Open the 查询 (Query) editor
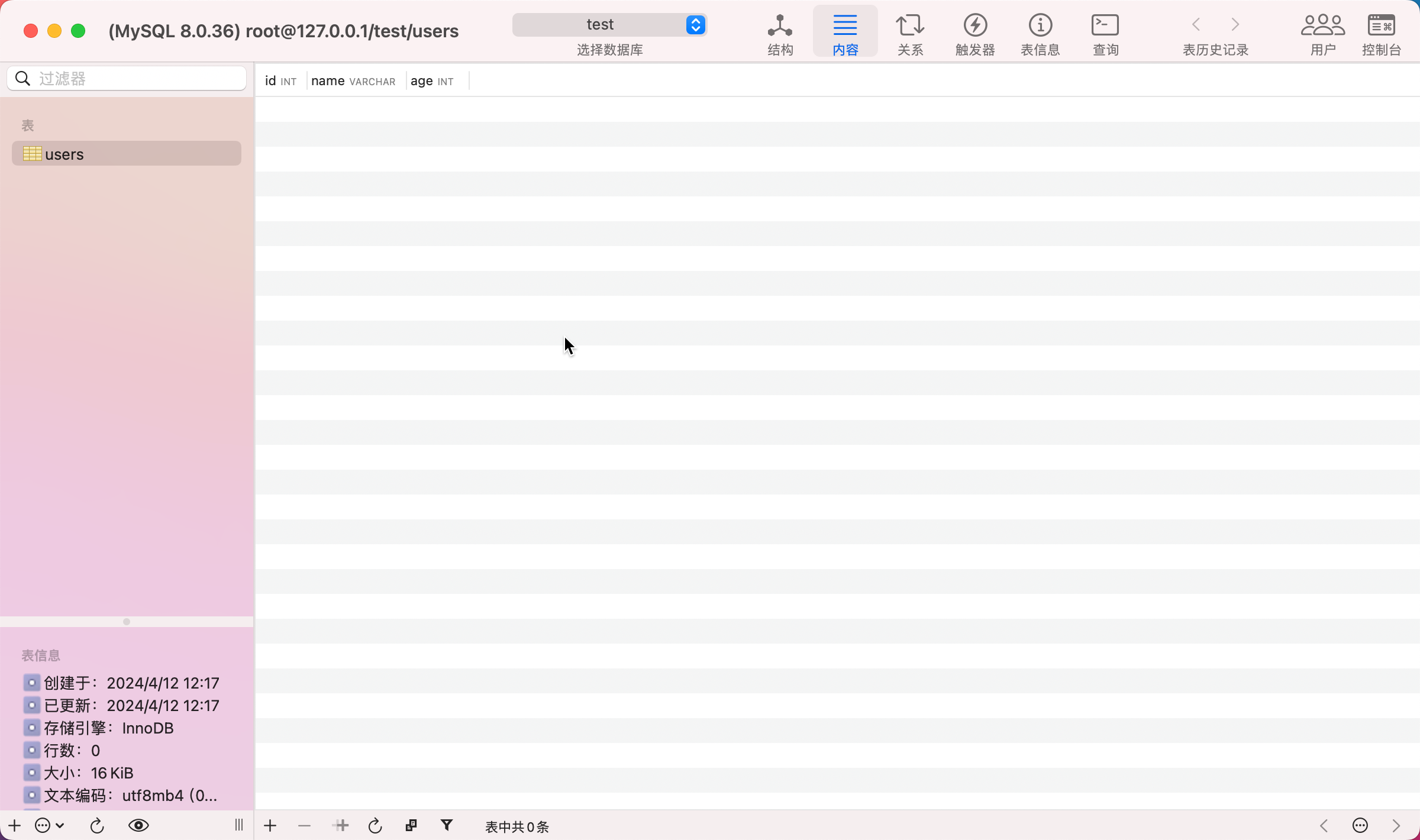 coord(1105,33)
